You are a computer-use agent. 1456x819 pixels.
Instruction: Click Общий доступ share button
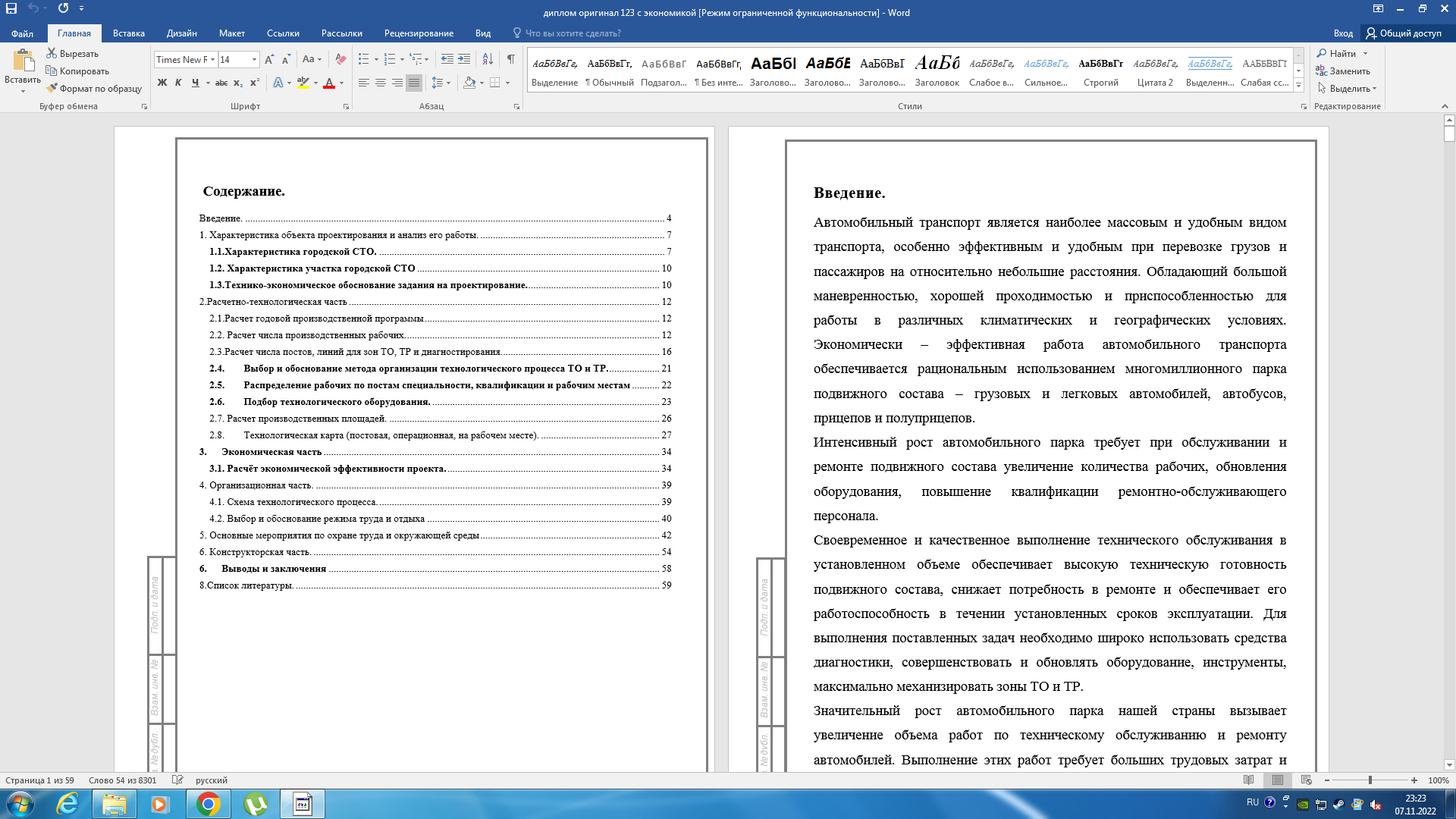[x=1404, y=33]
